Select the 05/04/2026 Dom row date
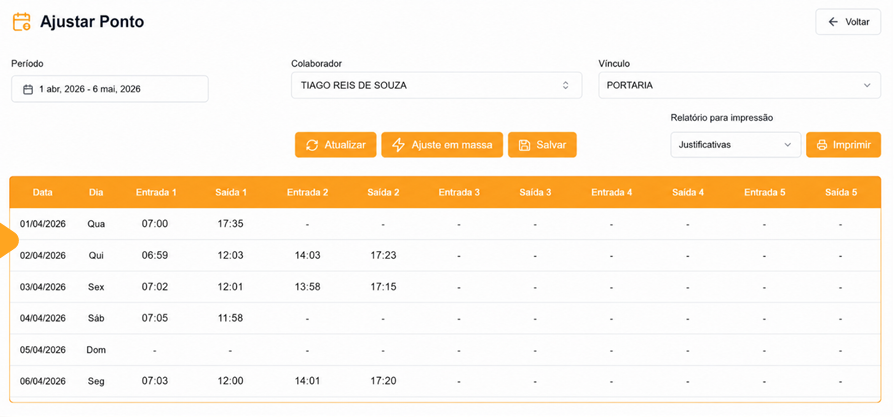This screenshot has height=417, width=894. point(43,350)
